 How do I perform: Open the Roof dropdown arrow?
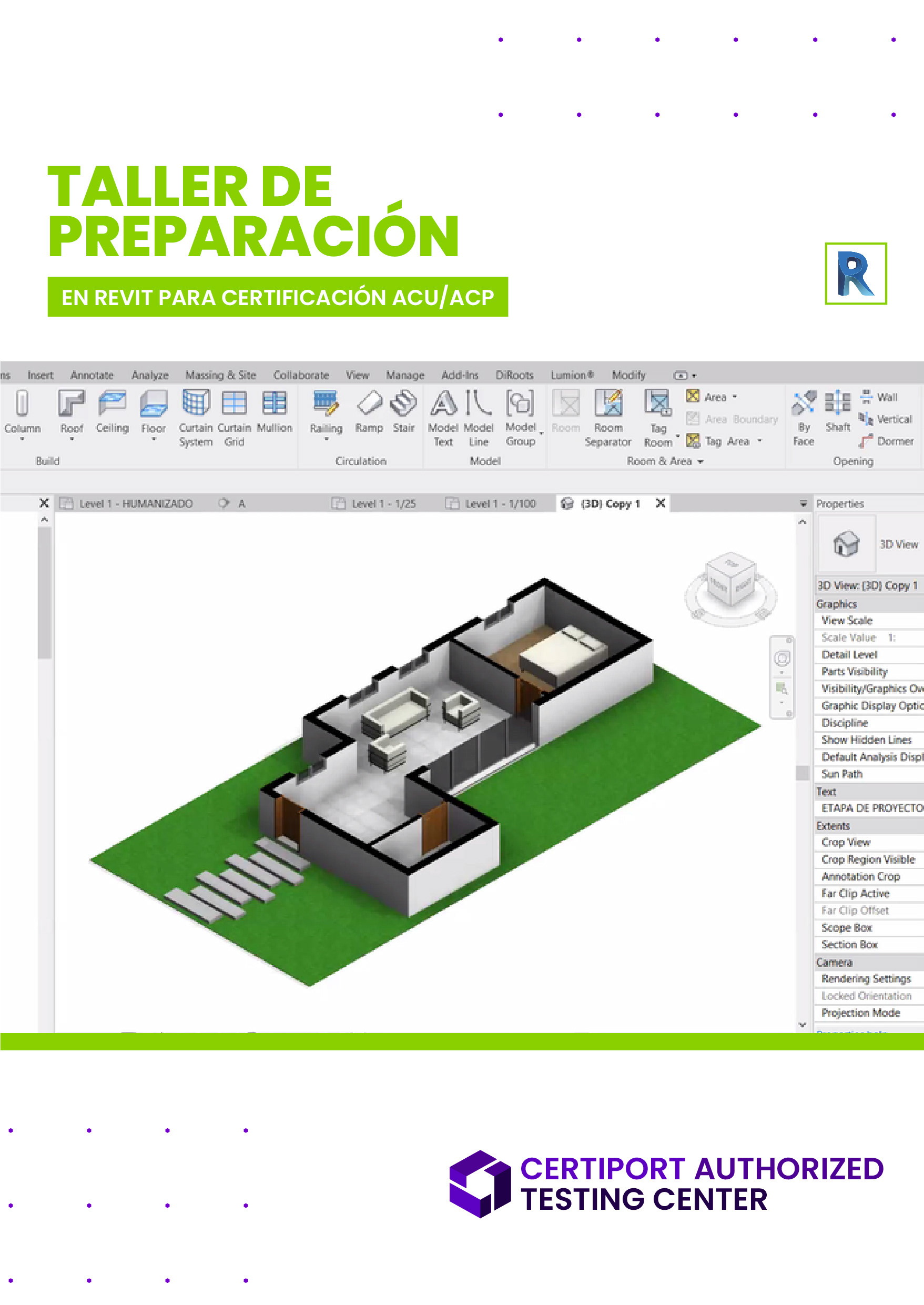click(72, 439)
